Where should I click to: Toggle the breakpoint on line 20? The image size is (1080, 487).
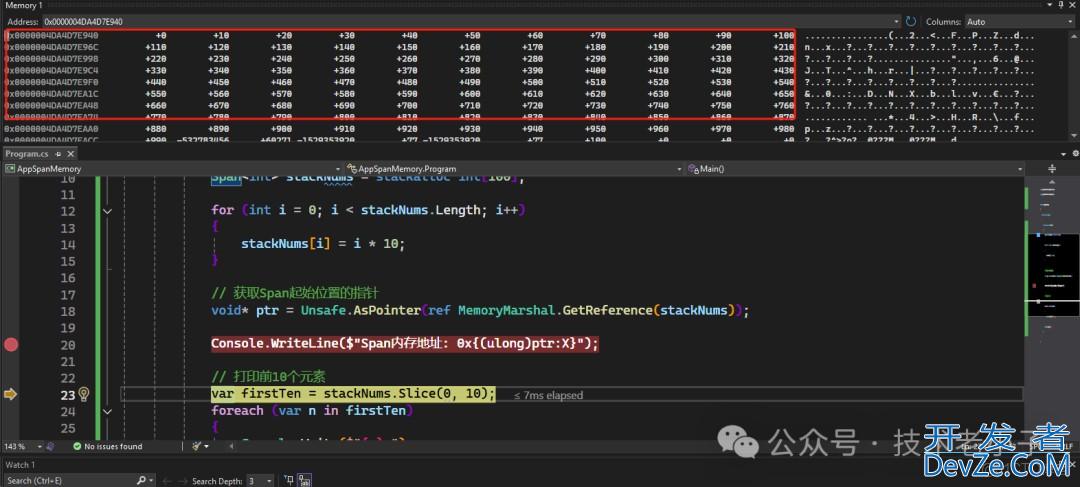point(11,344)
